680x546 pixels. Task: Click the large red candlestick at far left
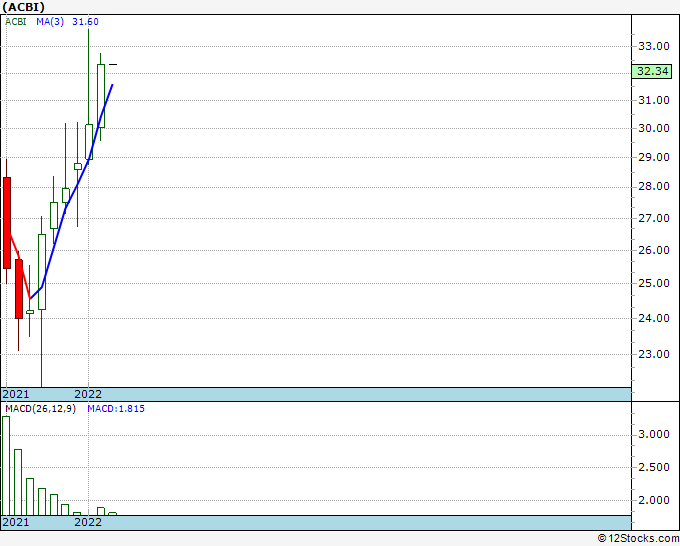pyautogui.click(x=7, y=222)
